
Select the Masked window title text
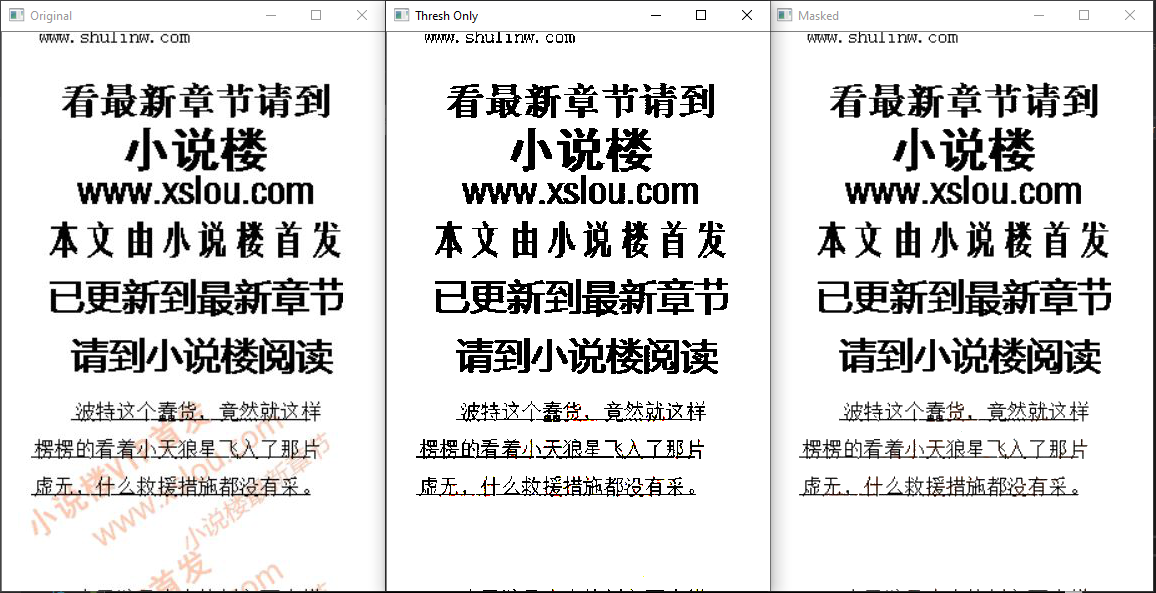pos(818,16)
